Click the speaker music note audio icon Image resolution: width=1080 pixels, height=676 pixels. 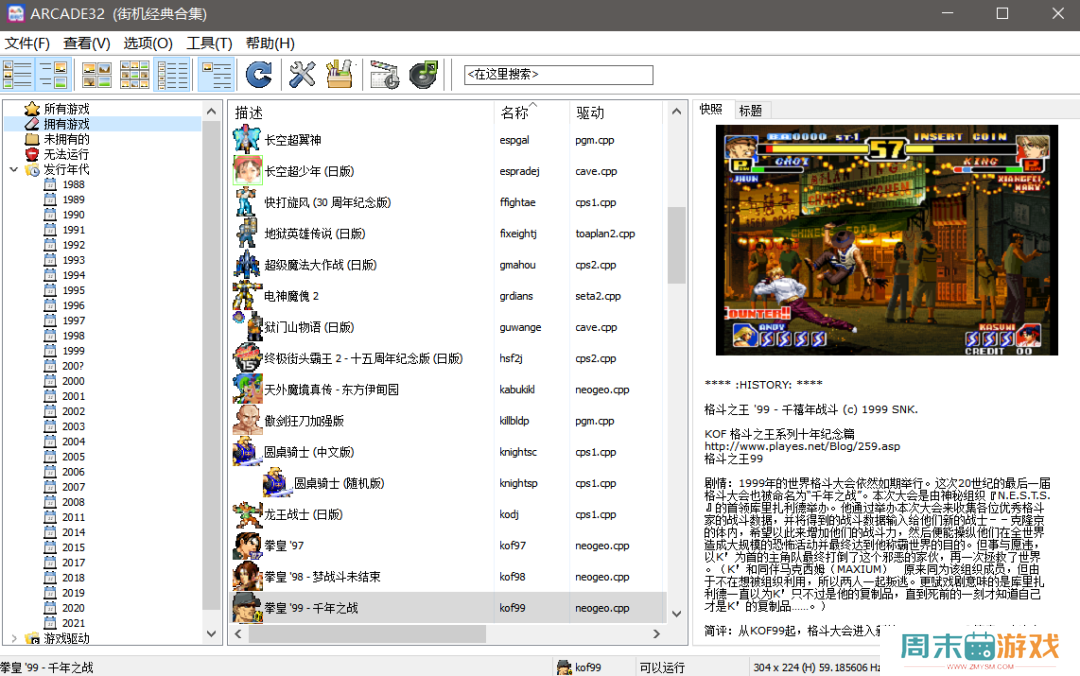(x=424, y=74)
